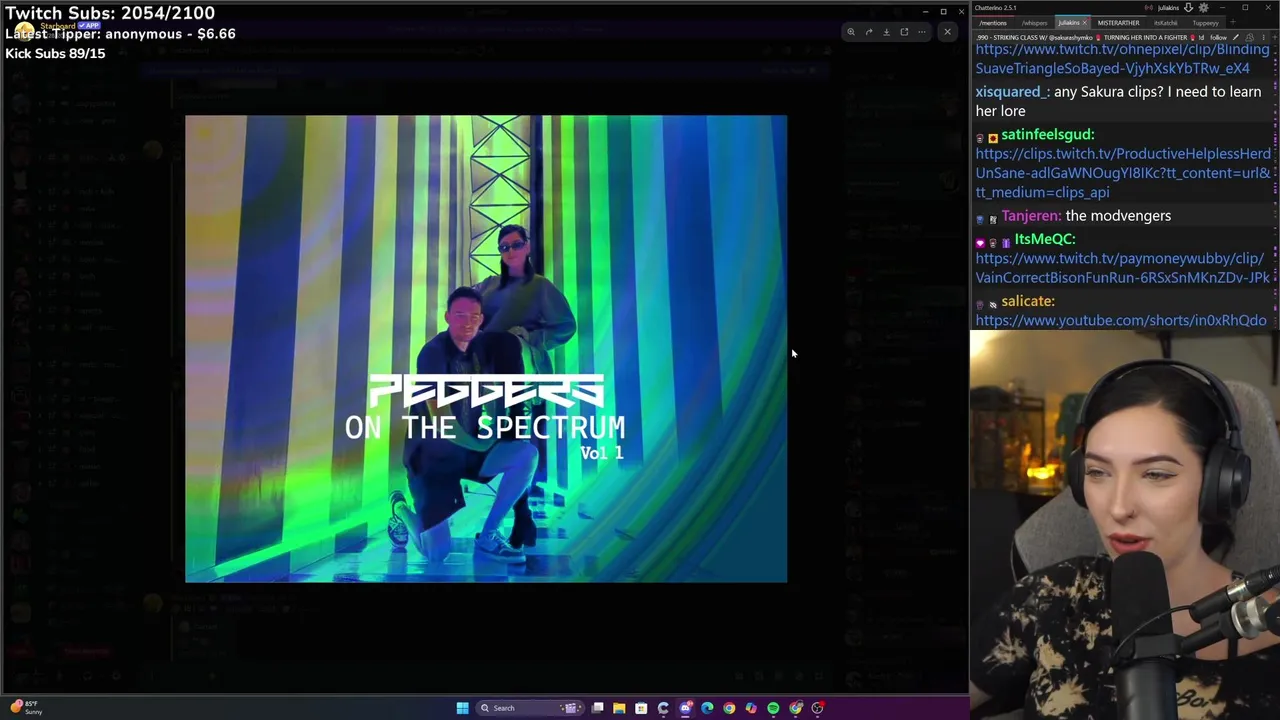This screenshot has height=720, width=1280.
Task: Close the juliakins tab
Action: click(x=1085, y=23)
